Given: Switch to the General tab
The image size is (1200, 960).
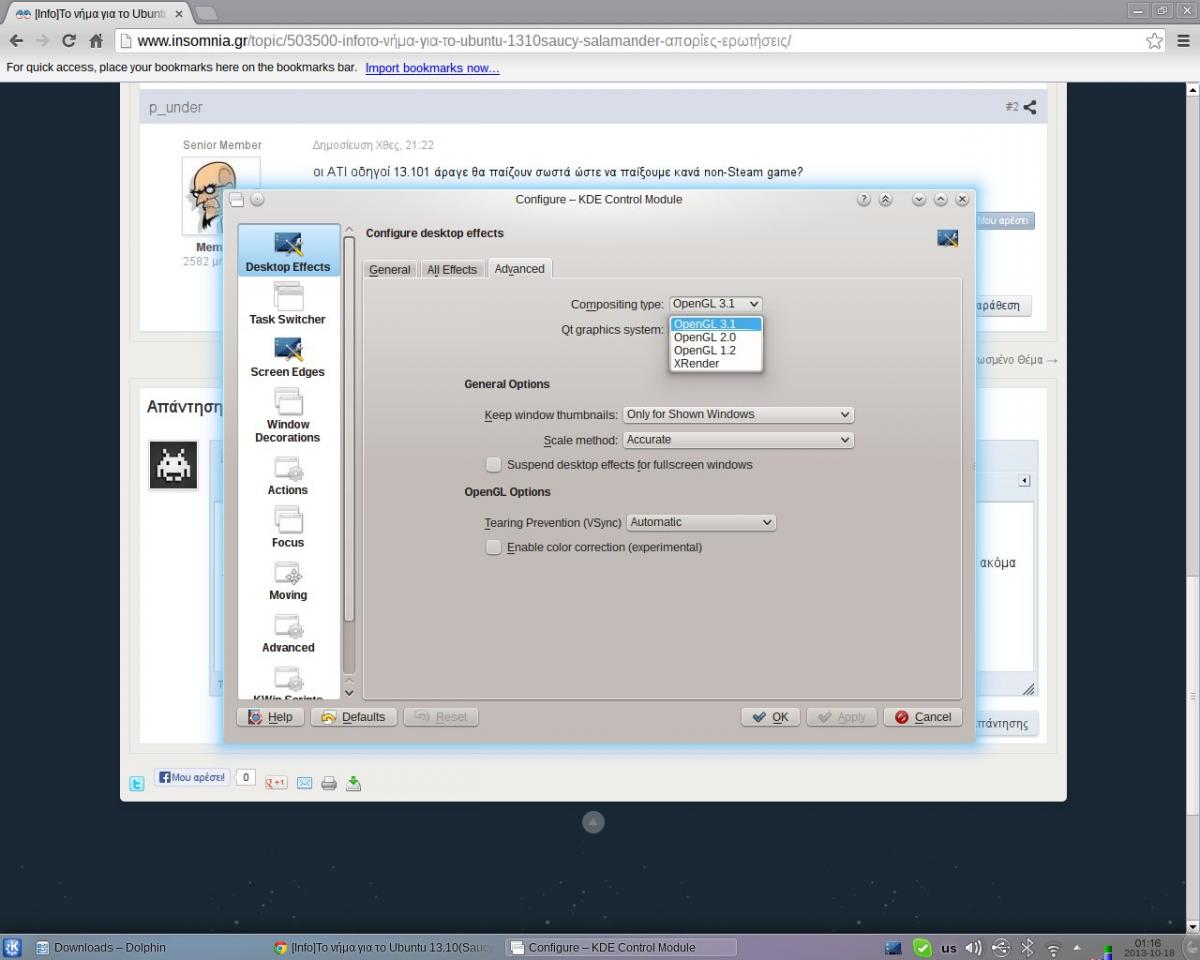Looking at the screenshot, I should click(389, 269).
